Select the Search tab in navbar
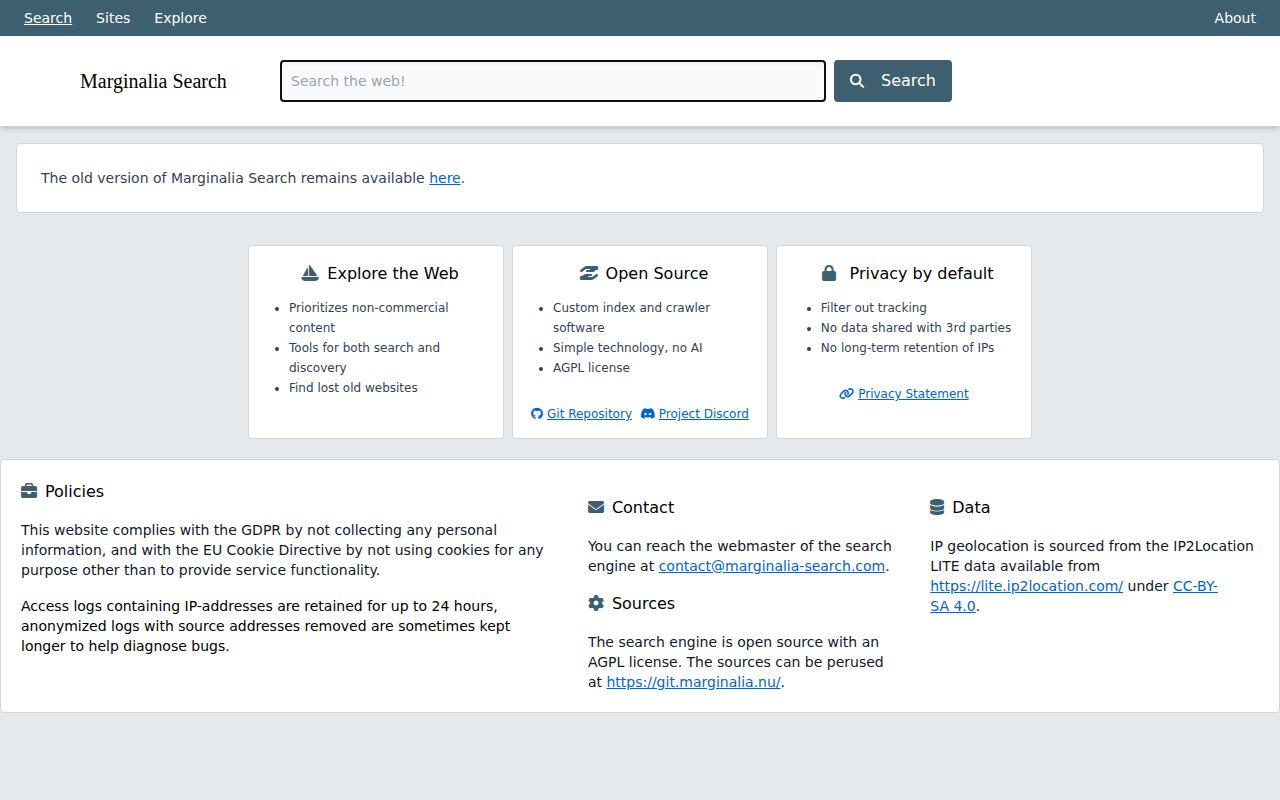This screenshot has width=1280, height=800. 48,18
